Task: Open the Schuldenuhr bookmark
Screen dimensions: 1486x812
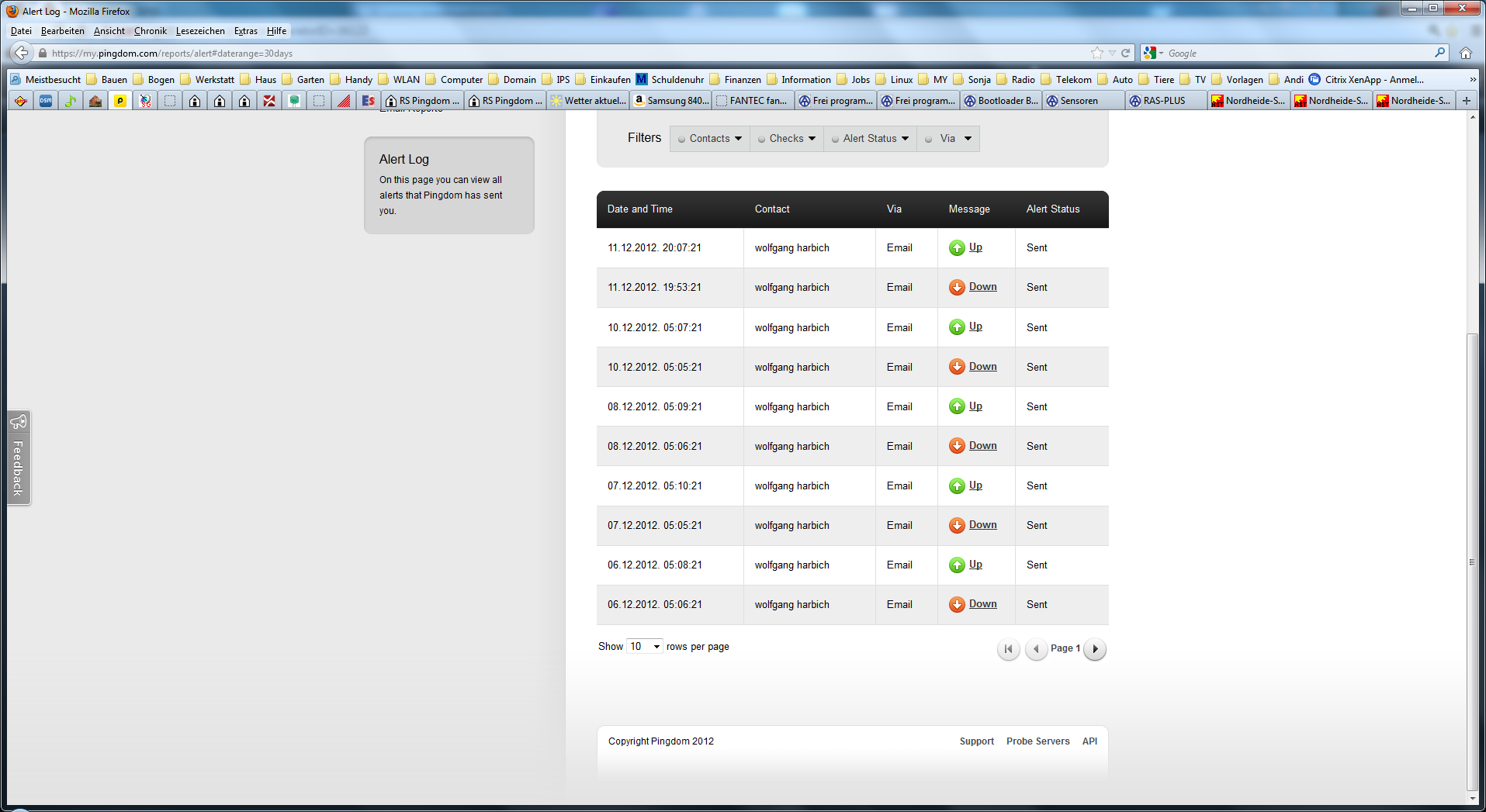Action: click(x=670, y=79)
